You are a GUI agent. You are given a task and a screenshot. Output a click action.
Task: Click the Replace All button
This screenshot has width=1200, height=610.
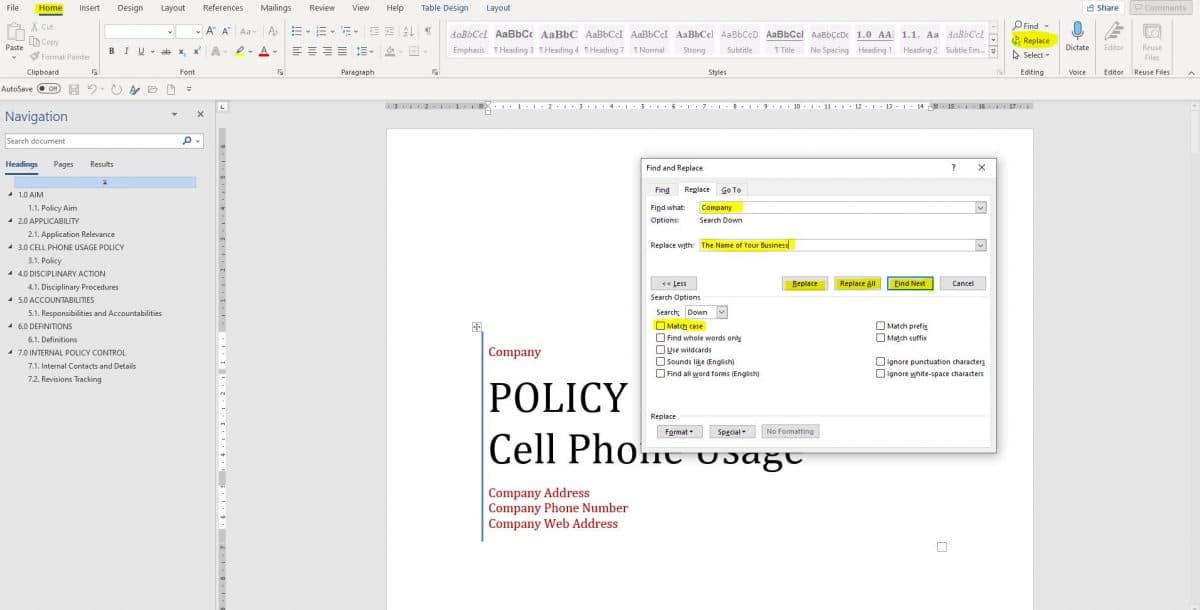857,283
